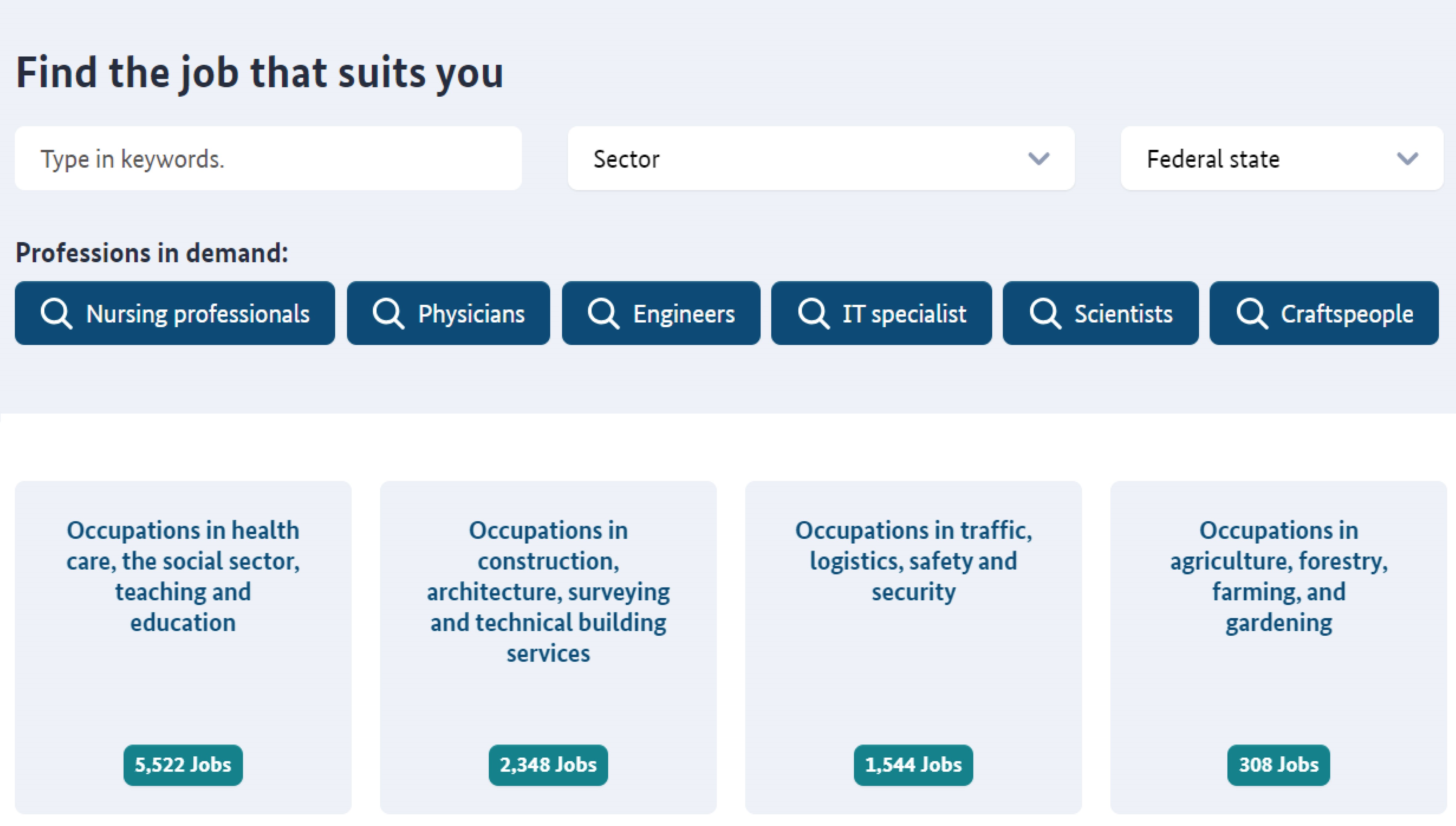Viewport: 1456px width, 826px height.
Task: Click the 1,544 Jobs badge
Action: coord(913,765)
